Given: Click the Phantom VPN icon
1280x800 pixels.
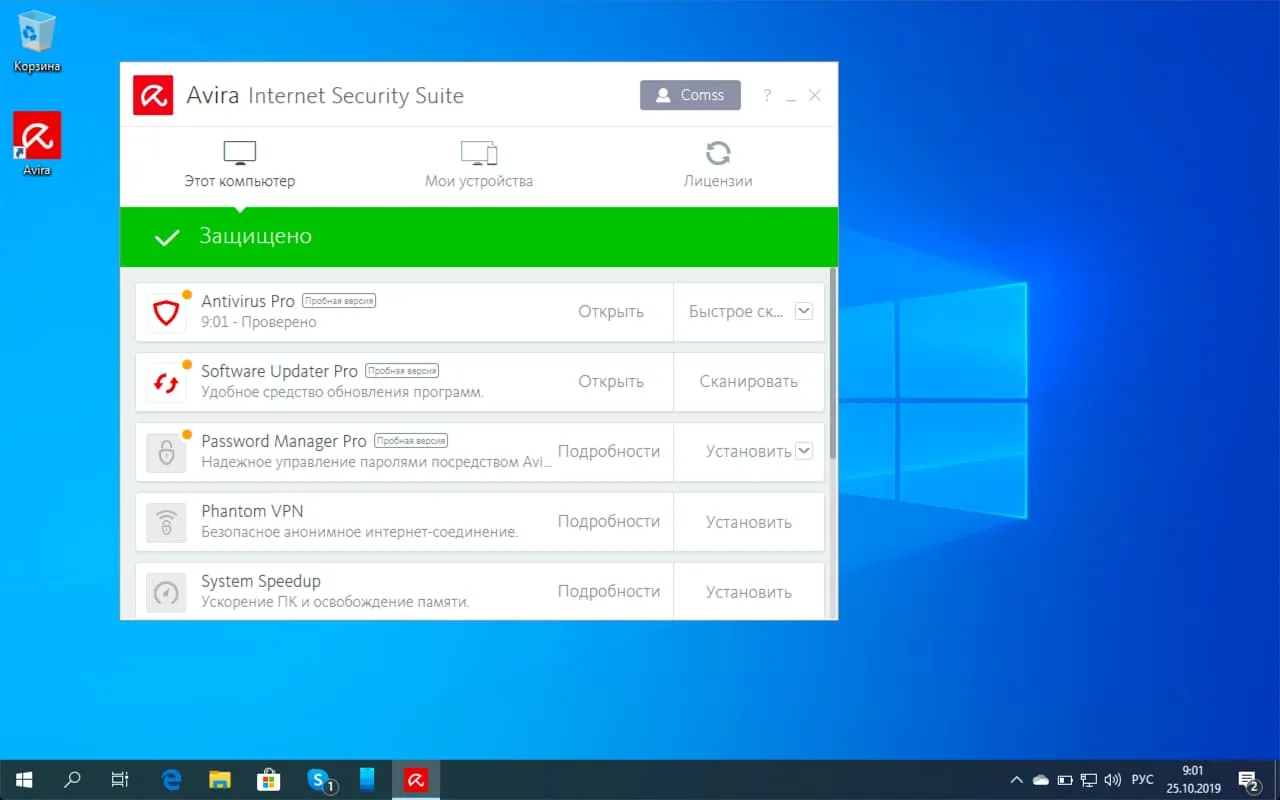Looking at the screenshot, I should coord(166,522).
